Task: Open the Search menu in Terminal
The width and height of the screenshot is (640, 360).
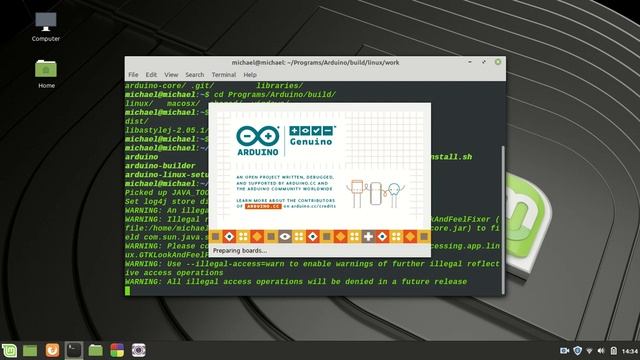Action: pos(195,75)
